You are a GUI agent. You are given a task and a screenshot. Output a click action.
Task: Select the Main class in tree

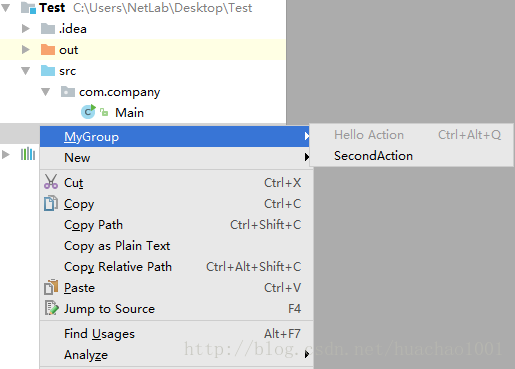129,113
